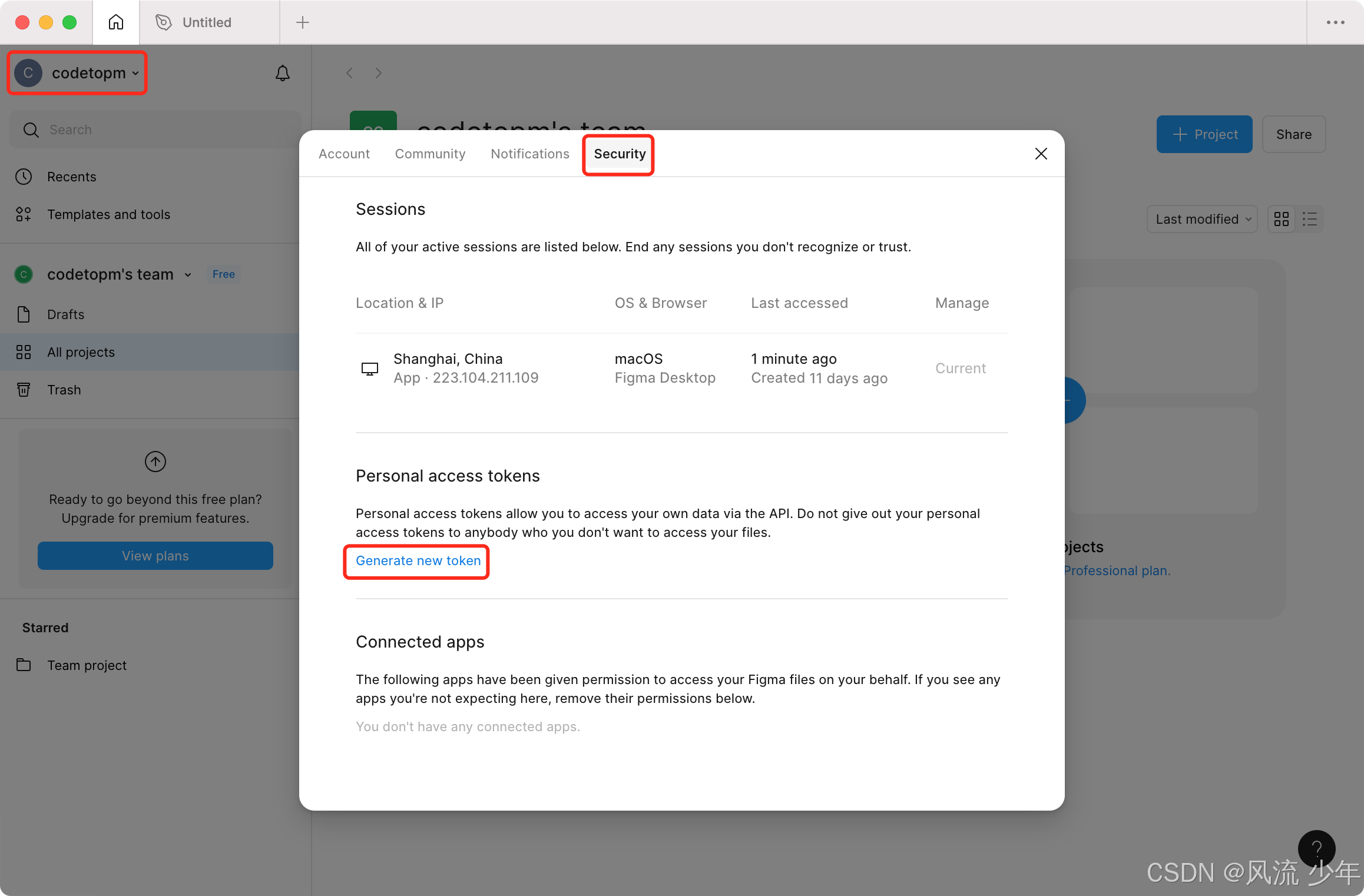Click the upgrade arrow icon
Screen dimensions: 1364x896
pyautogui.click(x=155, y=462)
